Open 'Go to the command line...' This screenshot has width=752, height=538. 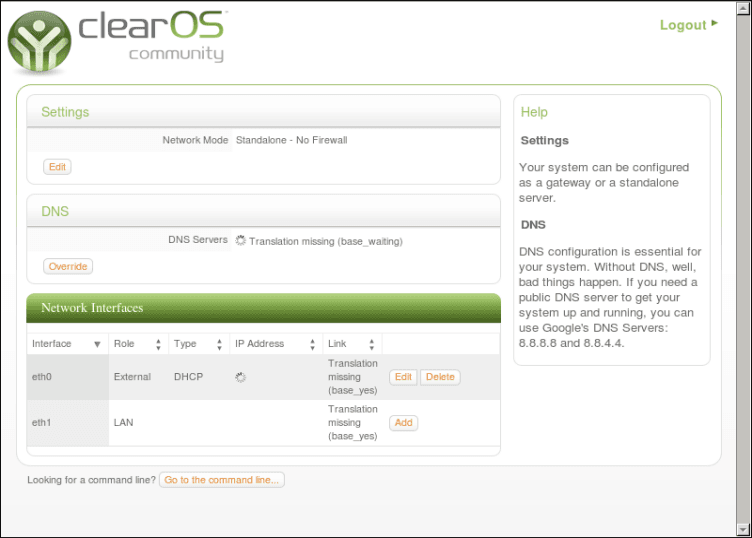(223, 480)
